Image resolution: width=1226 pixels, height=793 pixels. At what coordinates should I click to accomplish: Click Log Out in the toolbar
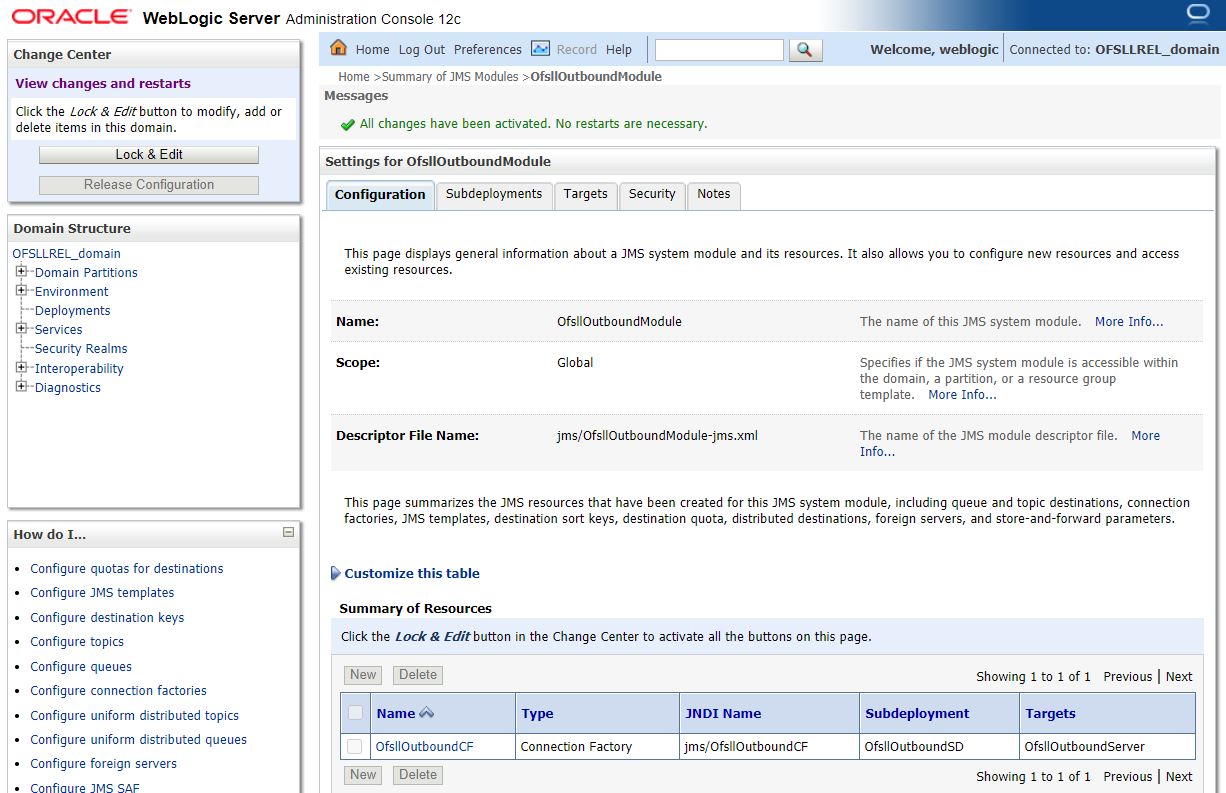click(422, 49)
